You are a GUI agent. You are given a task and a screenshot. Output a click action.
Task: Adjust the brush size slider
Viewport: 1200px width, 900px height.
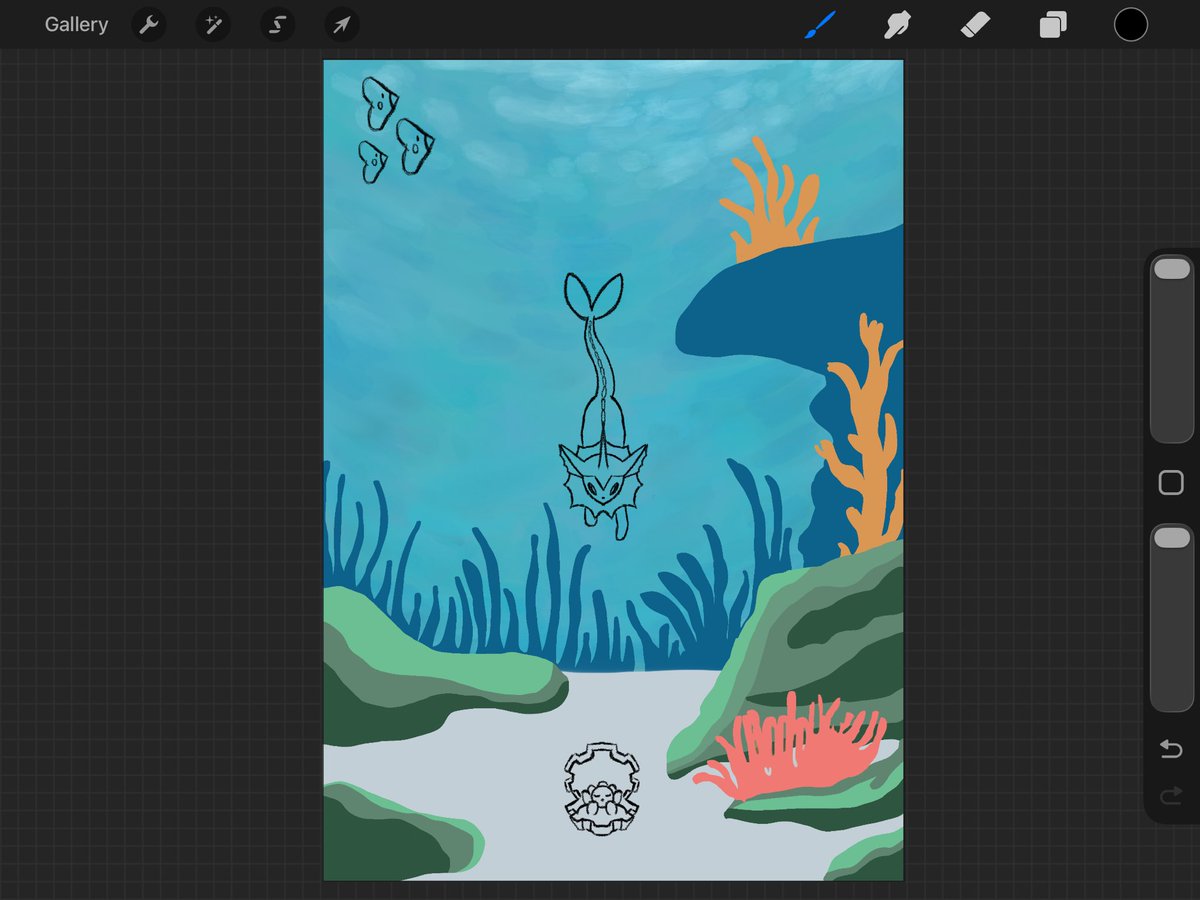coord(1172,349)
